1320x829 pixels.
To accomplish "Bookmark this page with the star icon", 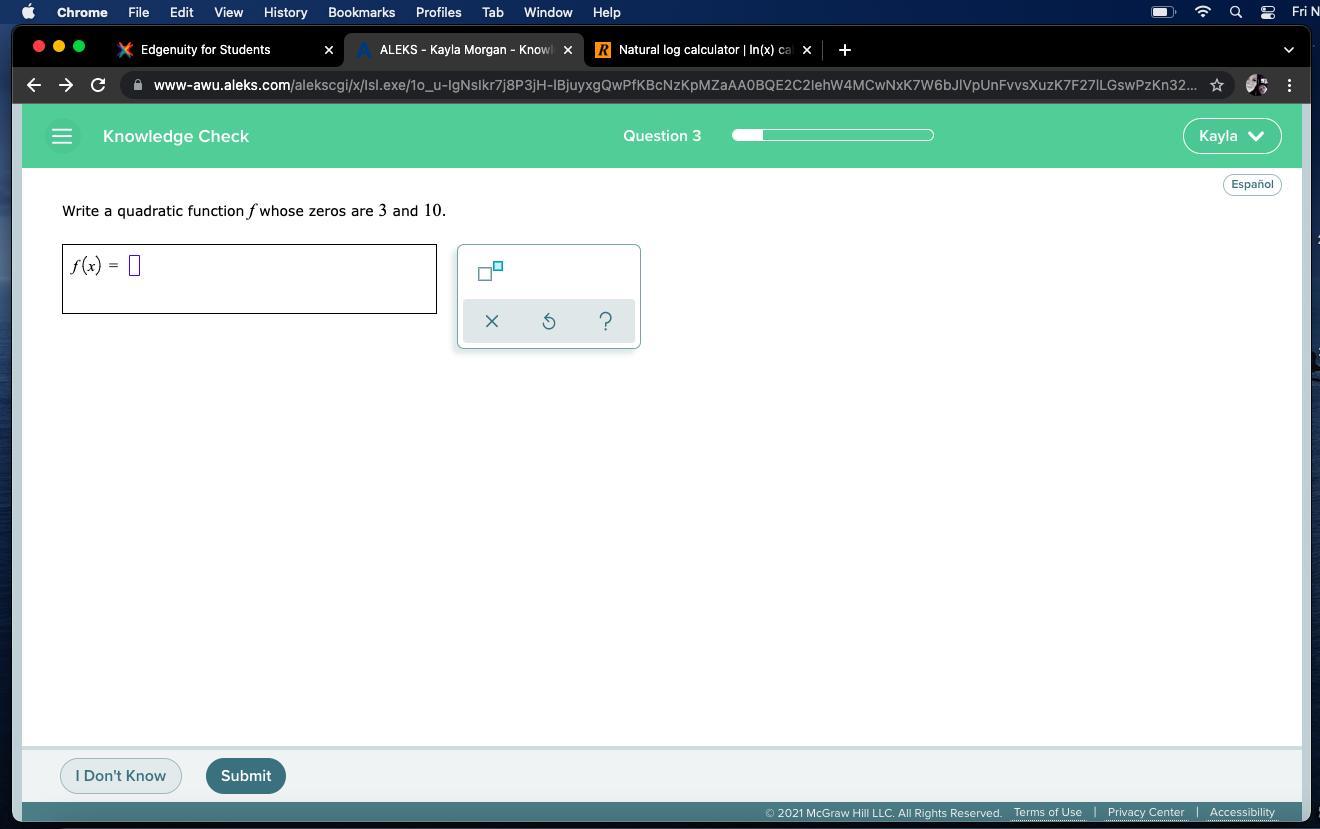I will 1216,85.
